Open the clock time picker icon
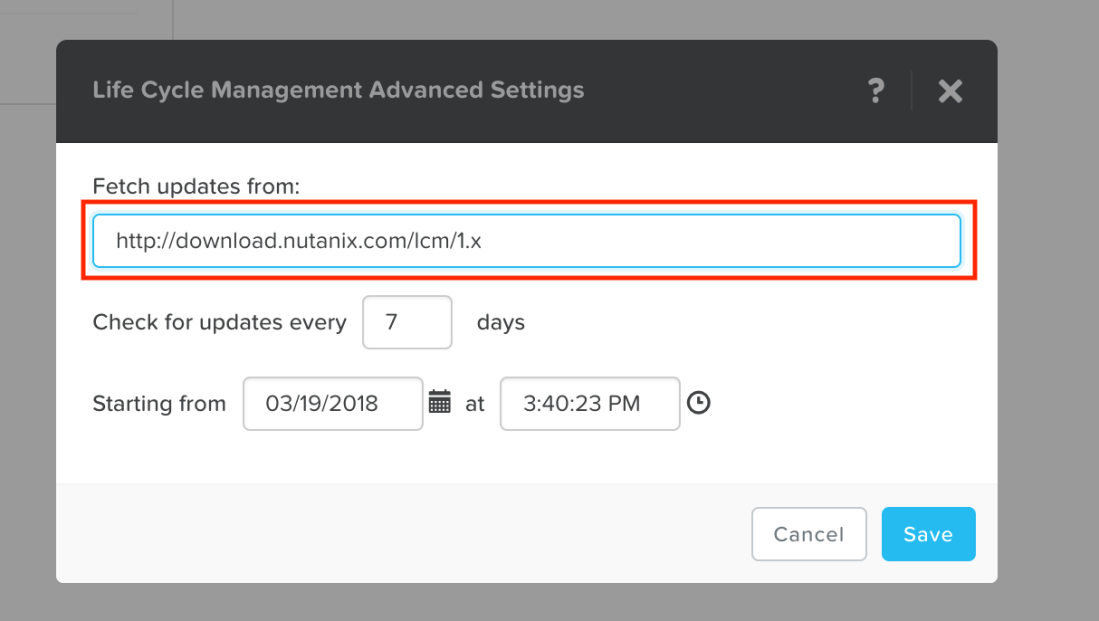The image size is (1099, 621). coord(699,403)
